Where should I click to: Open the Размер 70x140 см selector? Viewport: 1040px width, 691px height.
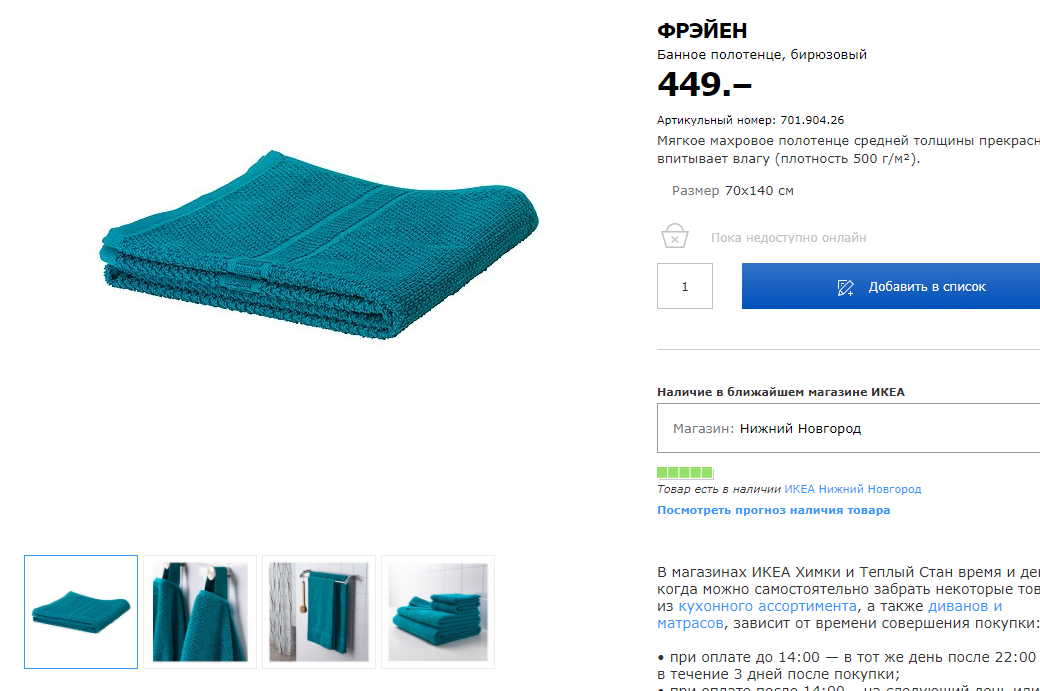pyautogui.click(x=732, y=191)
